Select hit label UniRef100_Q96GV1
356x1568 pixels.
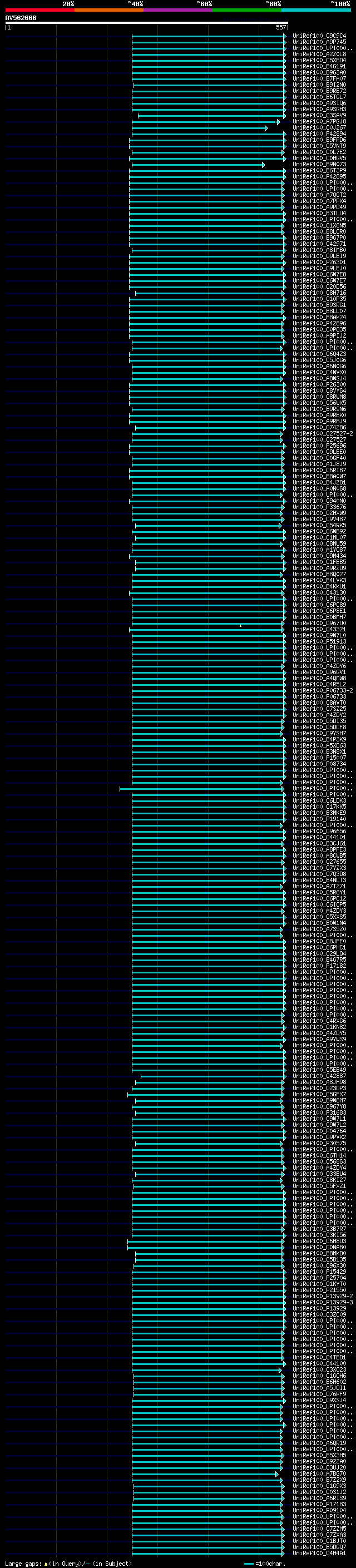click(x=319, y=672)
